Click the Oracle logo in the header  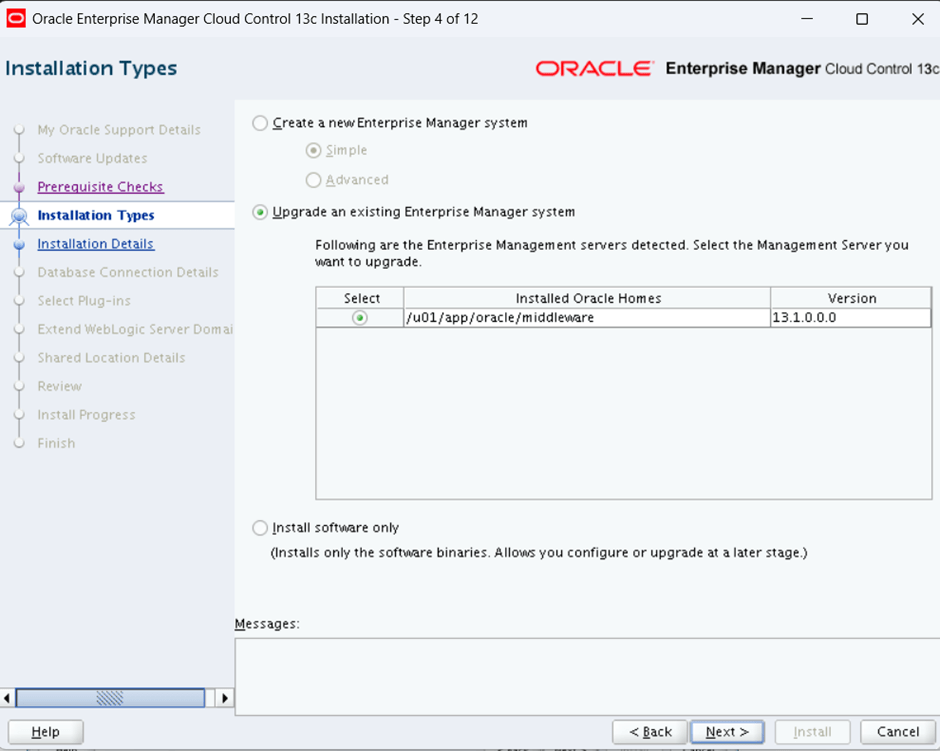594,69
